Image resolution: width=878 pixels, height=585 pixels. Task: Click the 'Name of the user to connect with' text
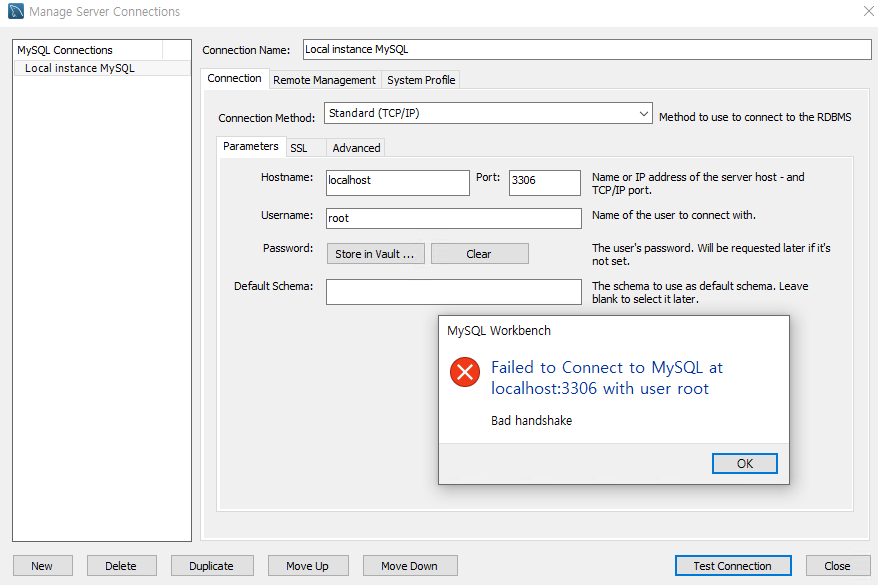click(674, 215)
